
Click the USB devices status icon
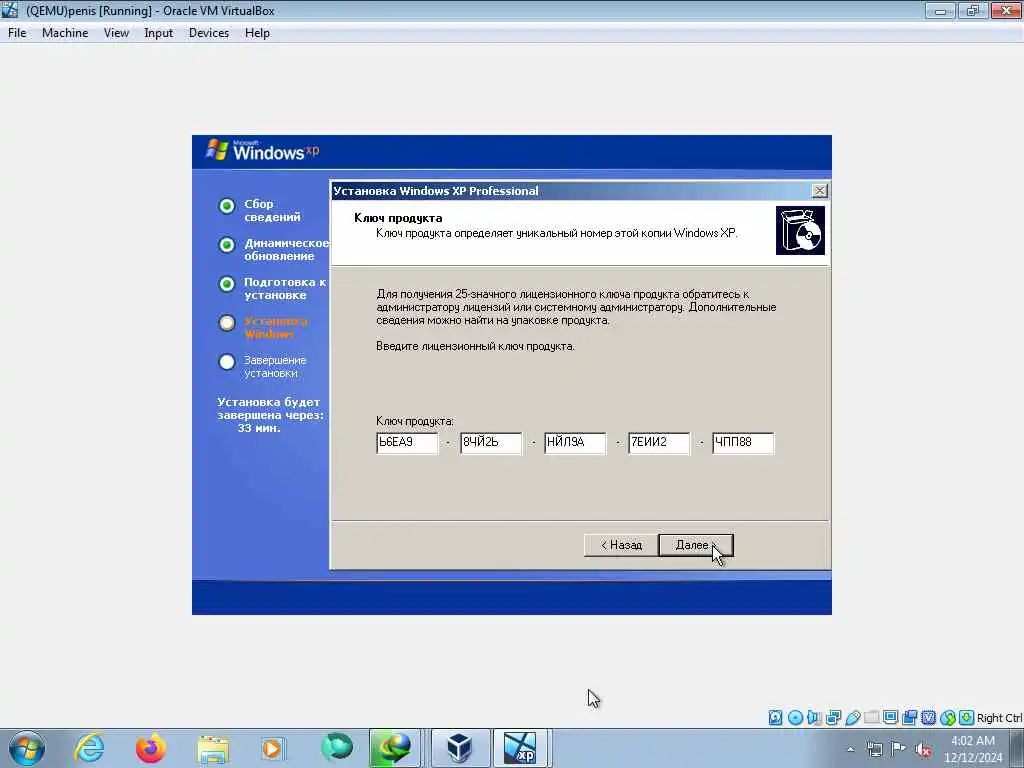pyautogui.click(x=853, y=718)
